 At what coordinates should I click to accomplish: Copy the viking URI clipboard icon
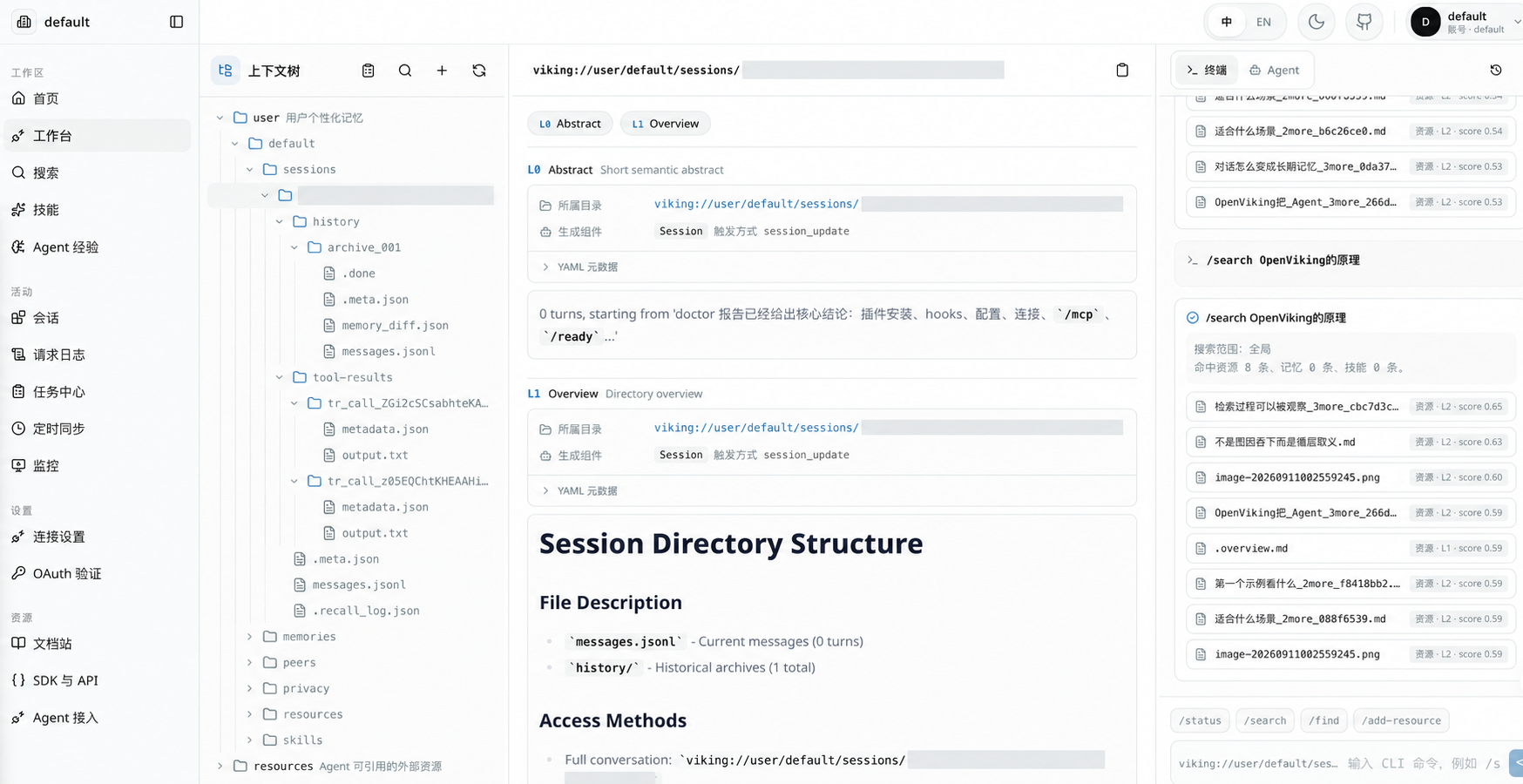(1122, 70)
